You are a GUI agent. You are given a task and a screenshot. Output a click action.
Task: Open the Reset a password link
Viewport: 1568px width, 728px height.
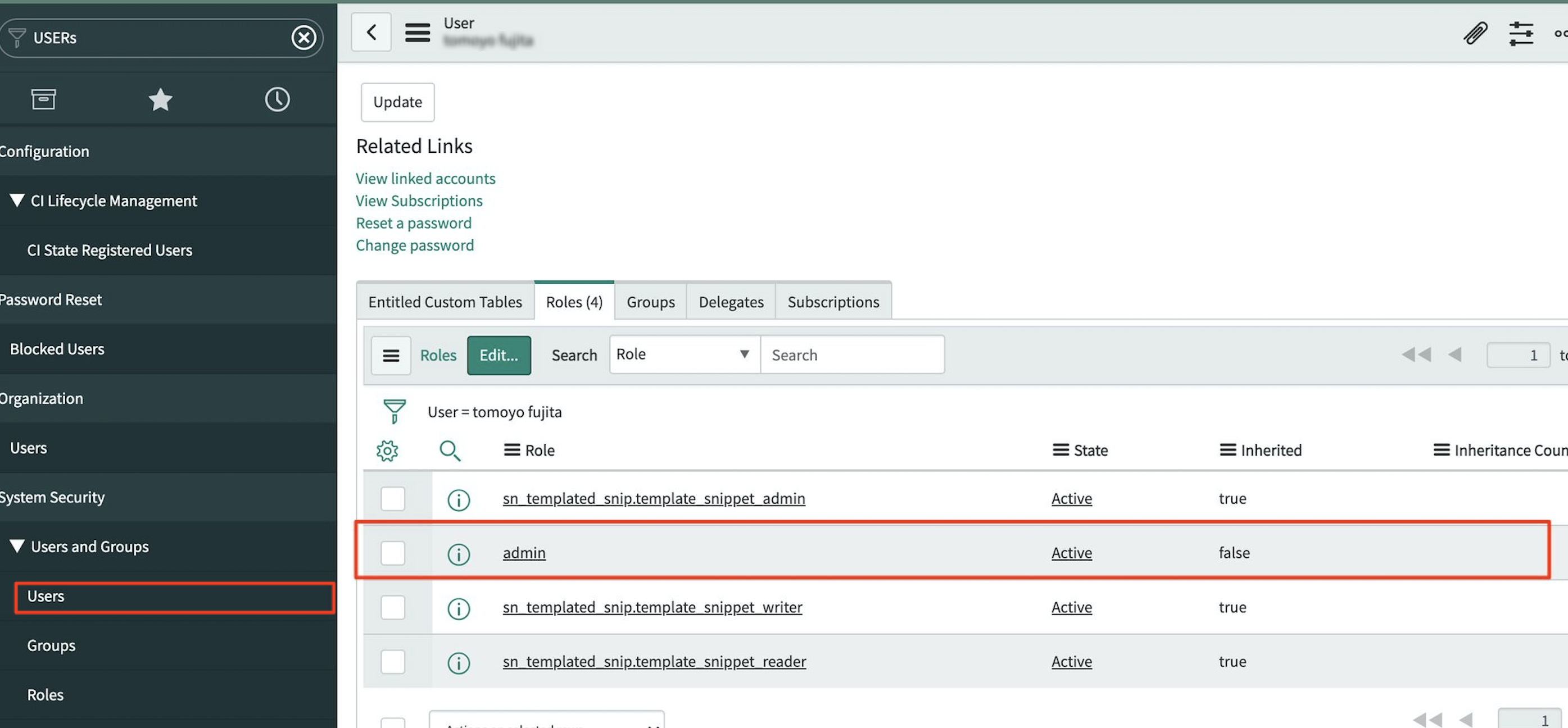[413, 223]
